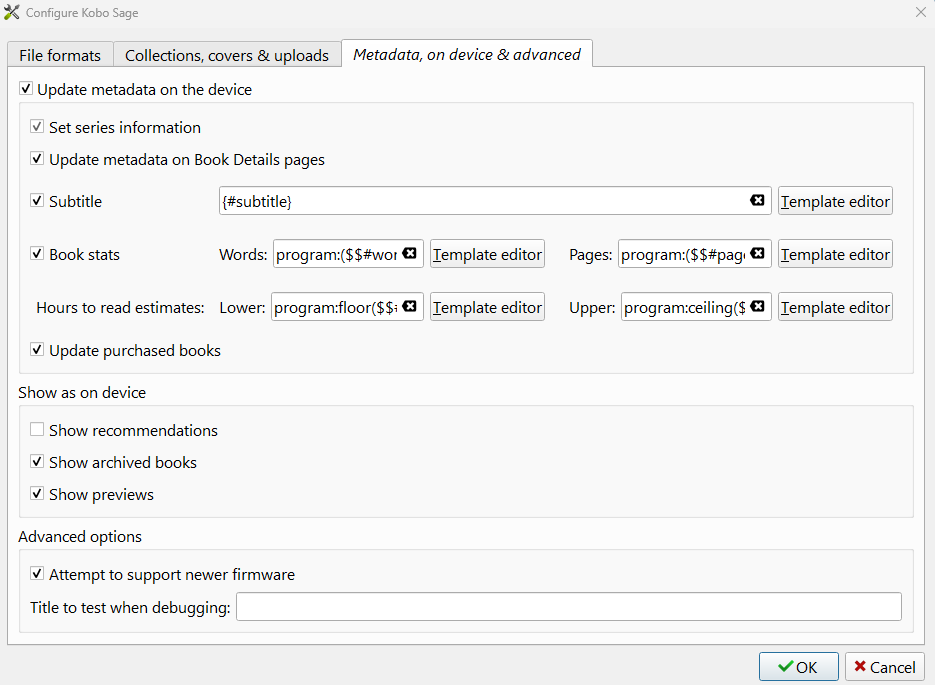
Task: Clear the Lower hours estimate field
Action: pyautogui.click(x=409, y=307)
